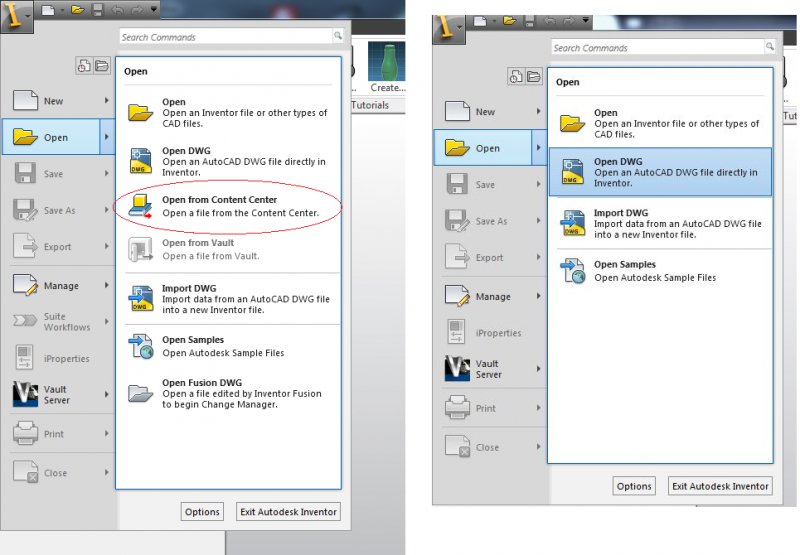Click the search magnifier icon in the right menu
Image resolution: width=800 pixels, height=555 pixels.
[769, 46]
